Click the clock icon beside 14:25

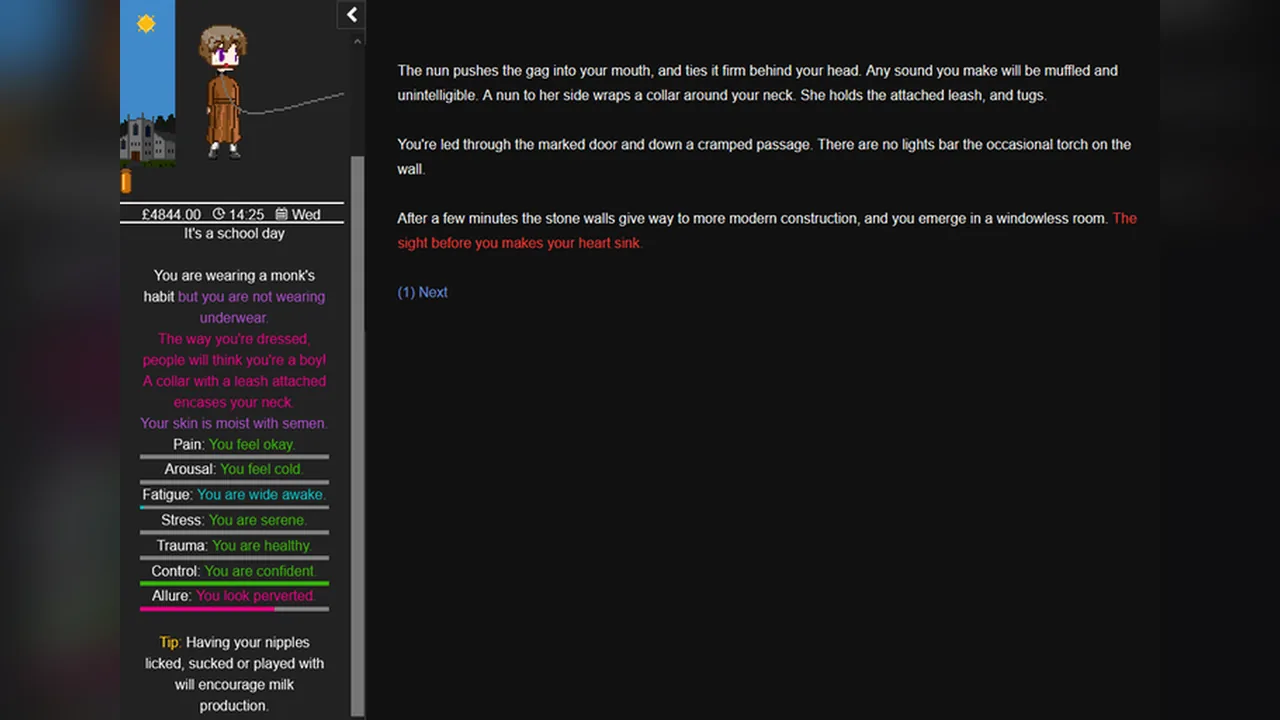click(219, 214)
